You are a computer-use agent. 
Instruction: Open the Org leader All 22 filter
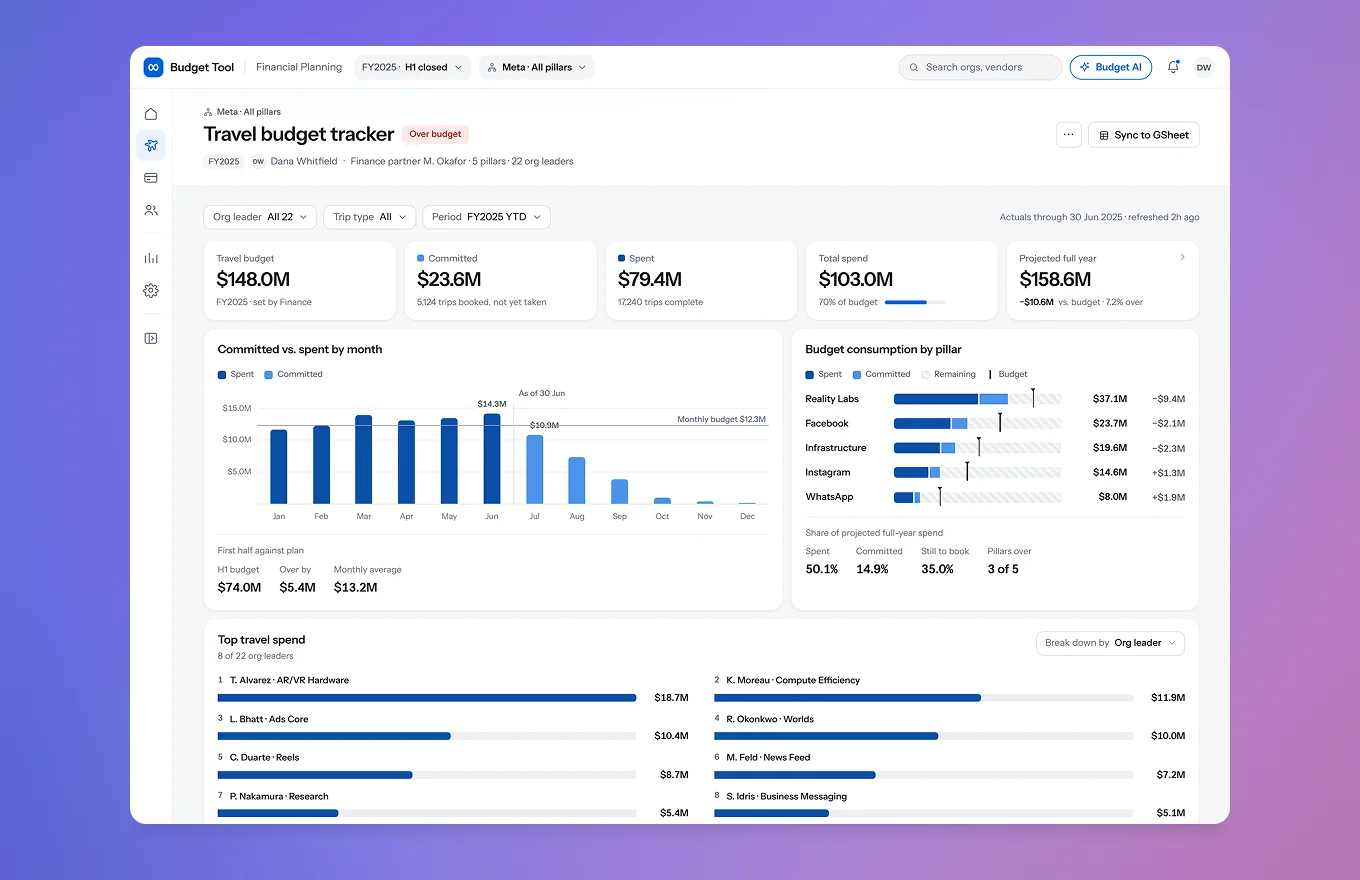(x=260, y=217)
